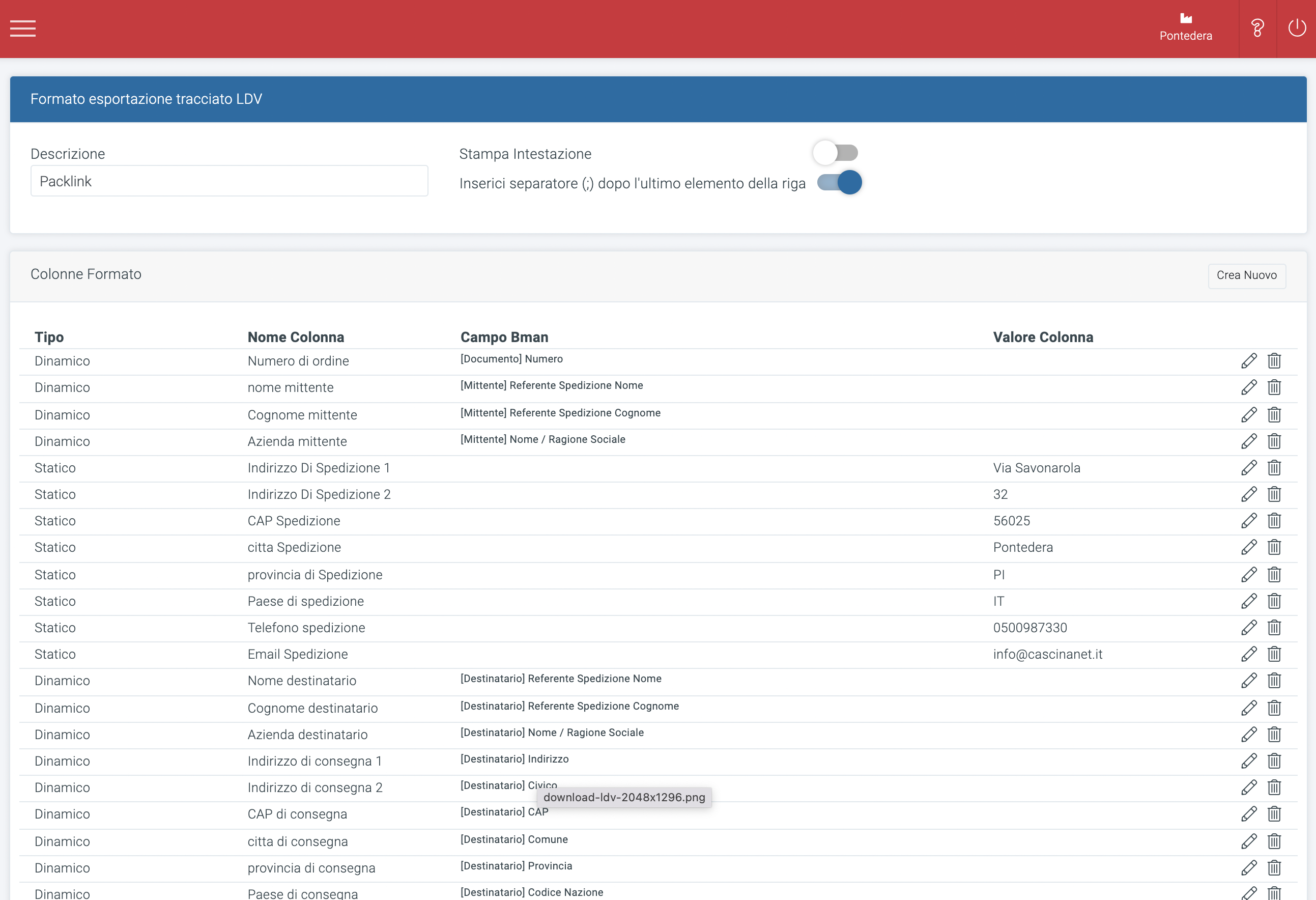The width and height of the screenshot is (1316, 900).
Task: Delete the Azienda mittente row
Action: [x=1274, y=441]
